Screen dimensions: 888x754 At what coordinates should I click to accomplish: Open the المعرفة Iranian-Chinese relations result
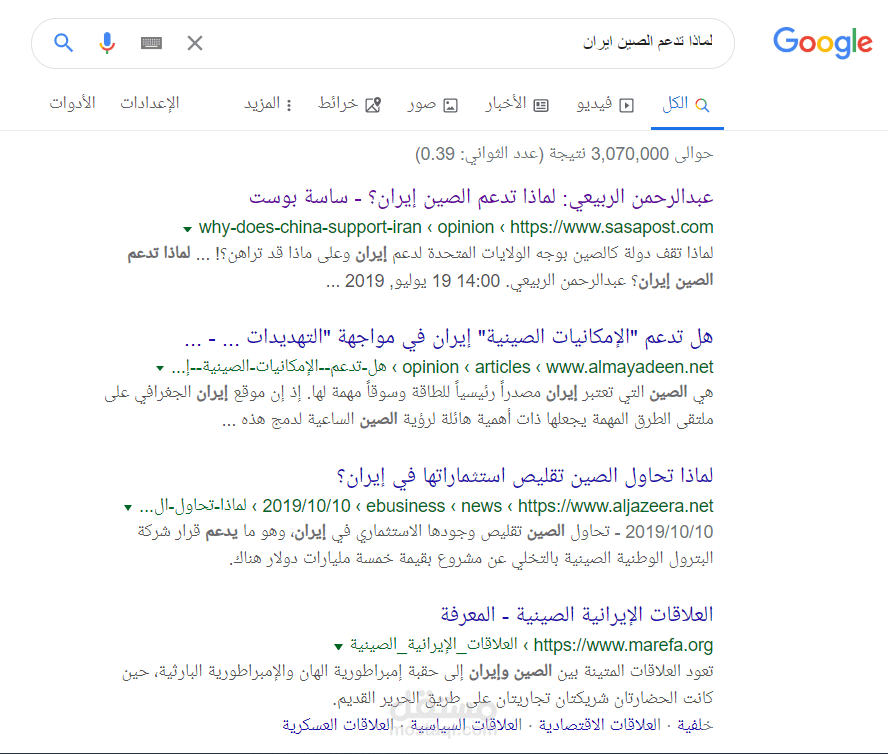point(577,615)
